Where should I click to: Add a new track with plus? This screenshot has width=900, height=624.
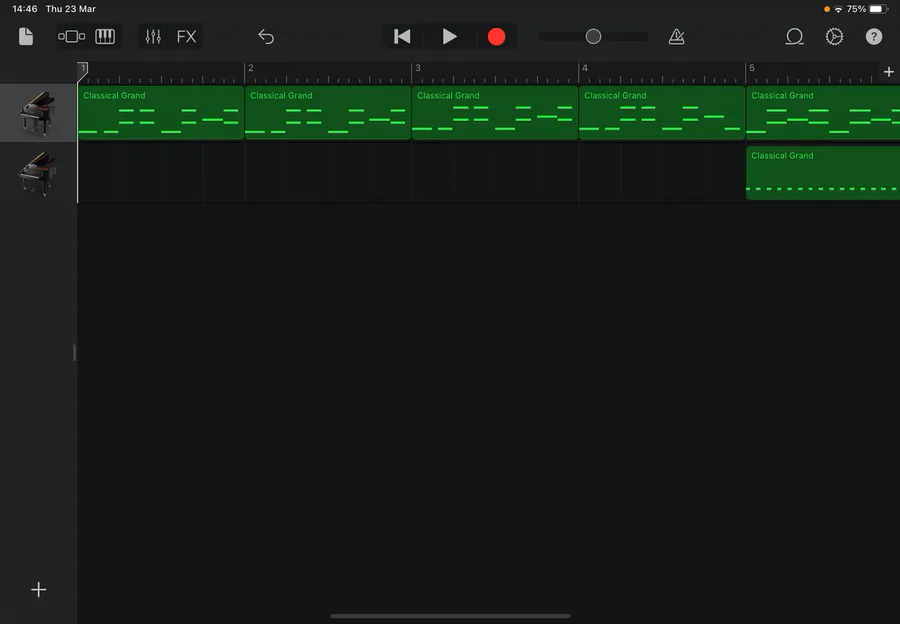point(38,590)
